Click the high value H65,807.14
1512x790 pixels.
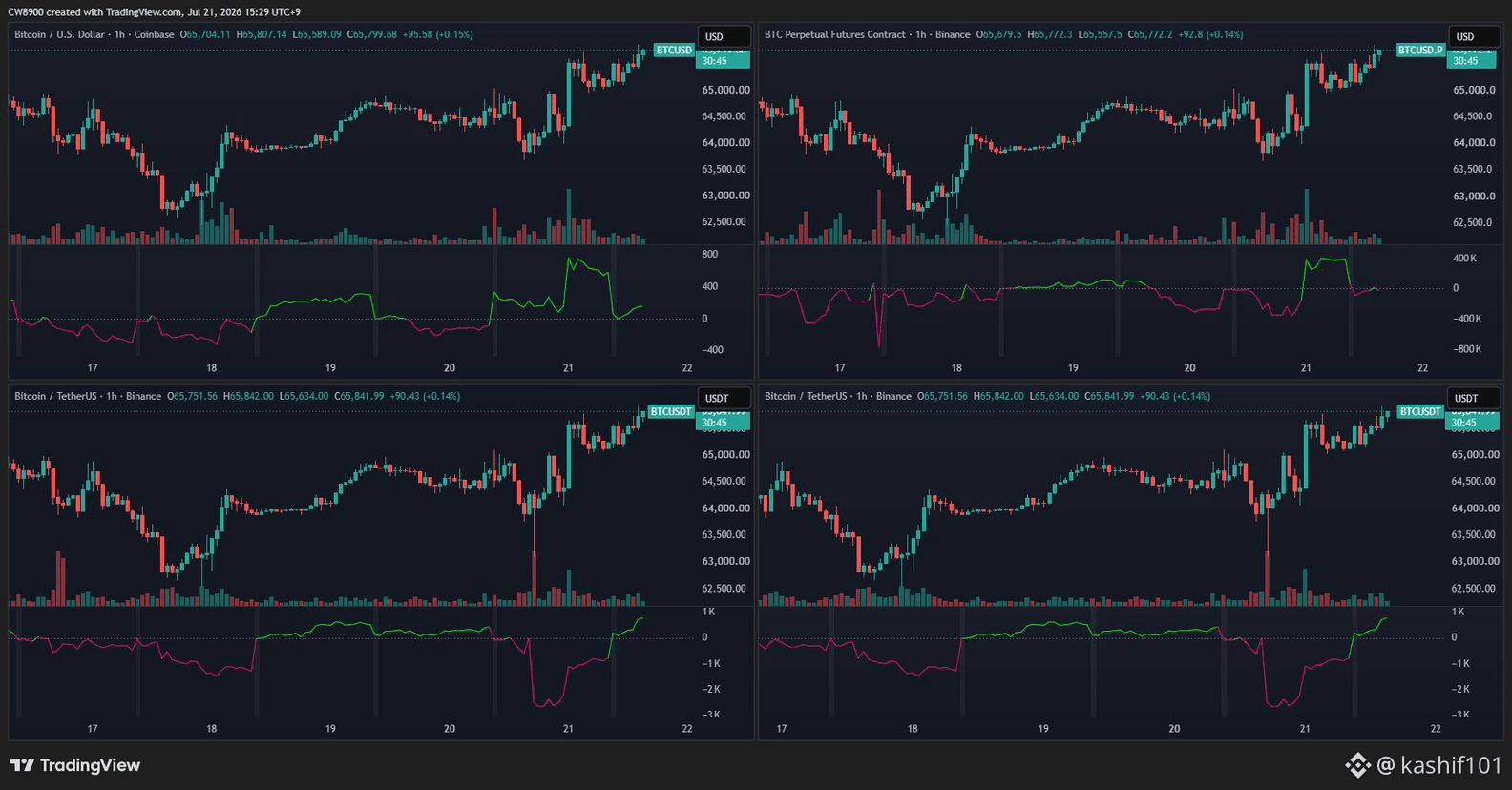click(x=262, y=34)
